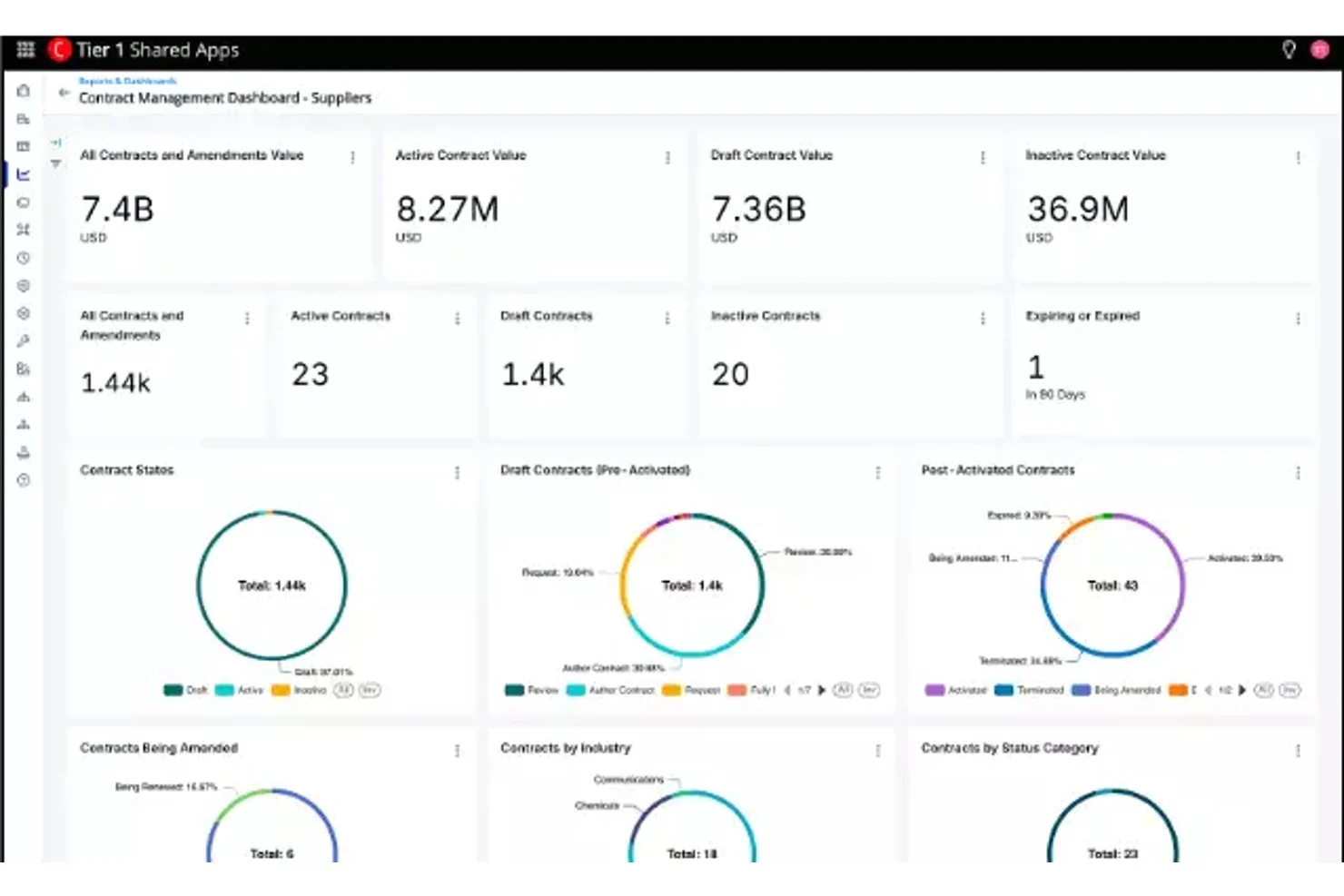The image size is (1344, 896).
Task: Open the Active Contract Value card menu
Action: pyautogui.click(x=667, y=157)
